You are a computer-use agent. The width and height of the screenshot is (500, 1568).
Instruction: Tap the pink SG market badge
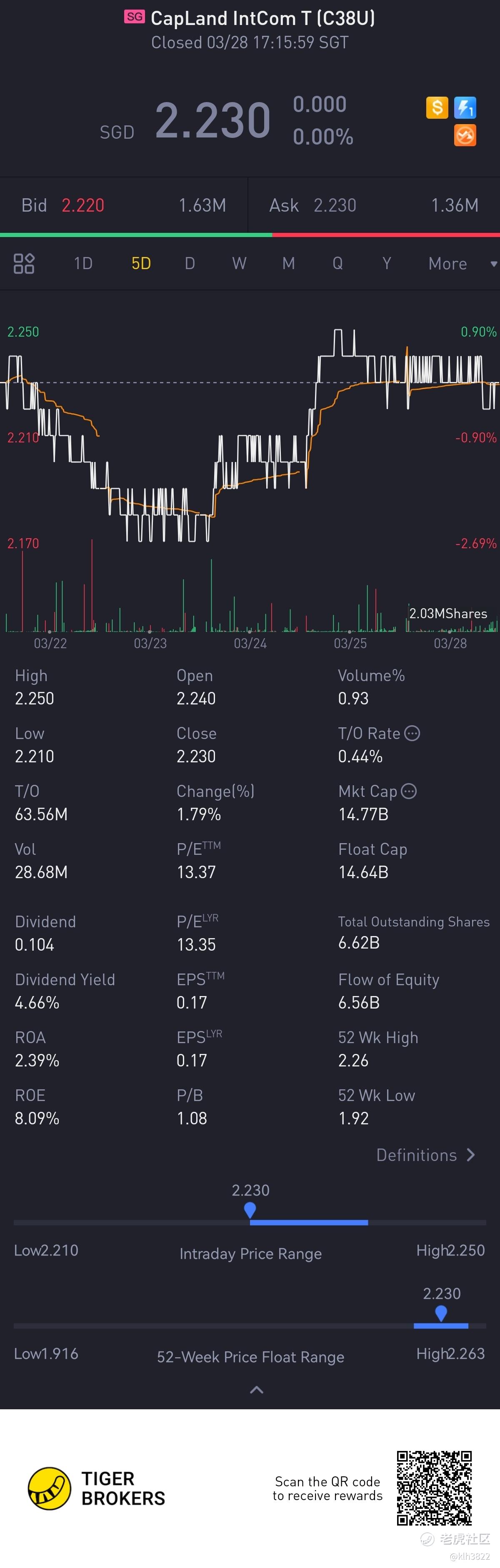134,16
